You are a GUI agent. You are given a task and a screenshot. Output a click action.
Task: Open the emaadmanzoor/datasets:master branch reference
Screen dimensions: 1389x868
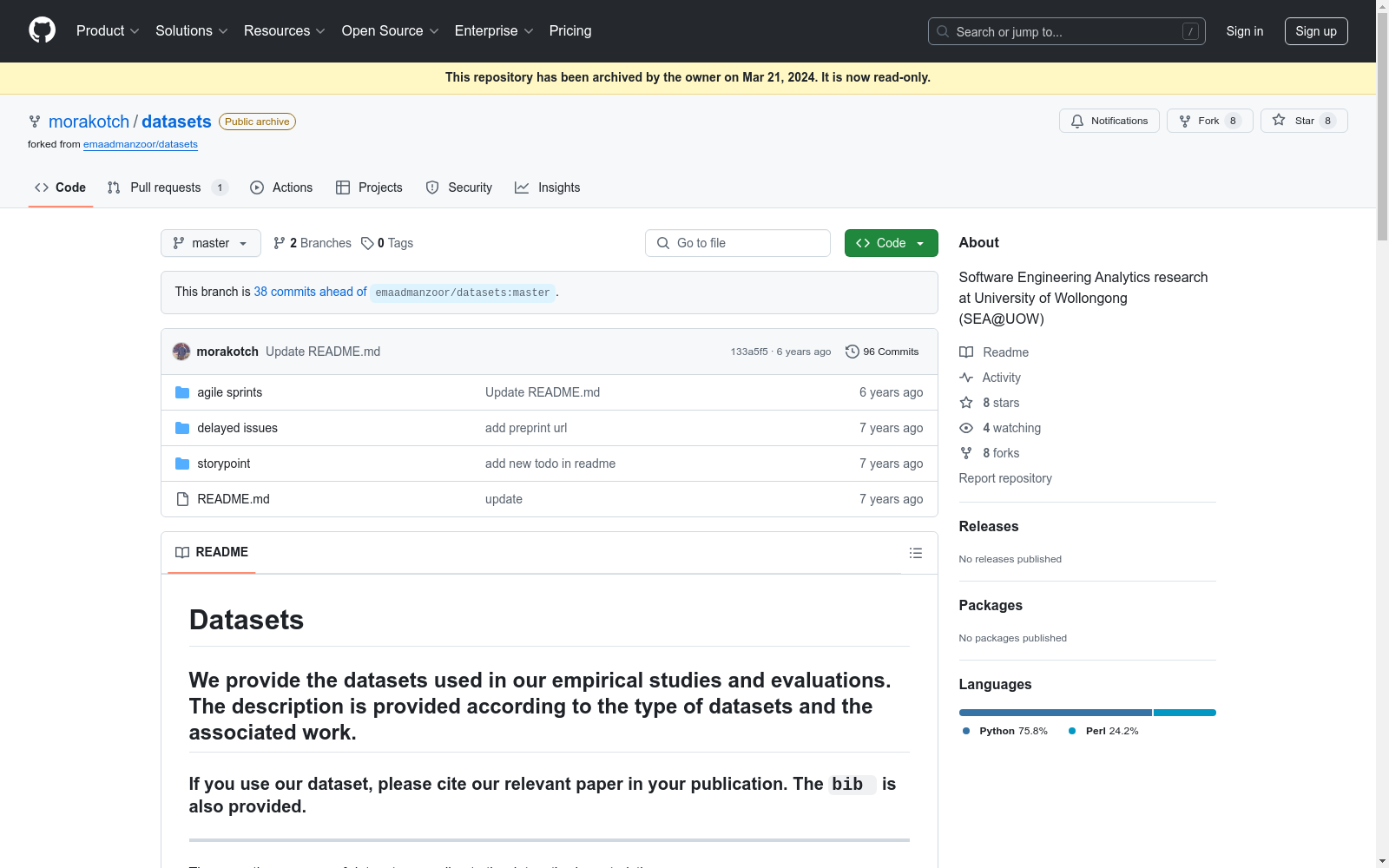pyautogui.click(x=463, y=293)
